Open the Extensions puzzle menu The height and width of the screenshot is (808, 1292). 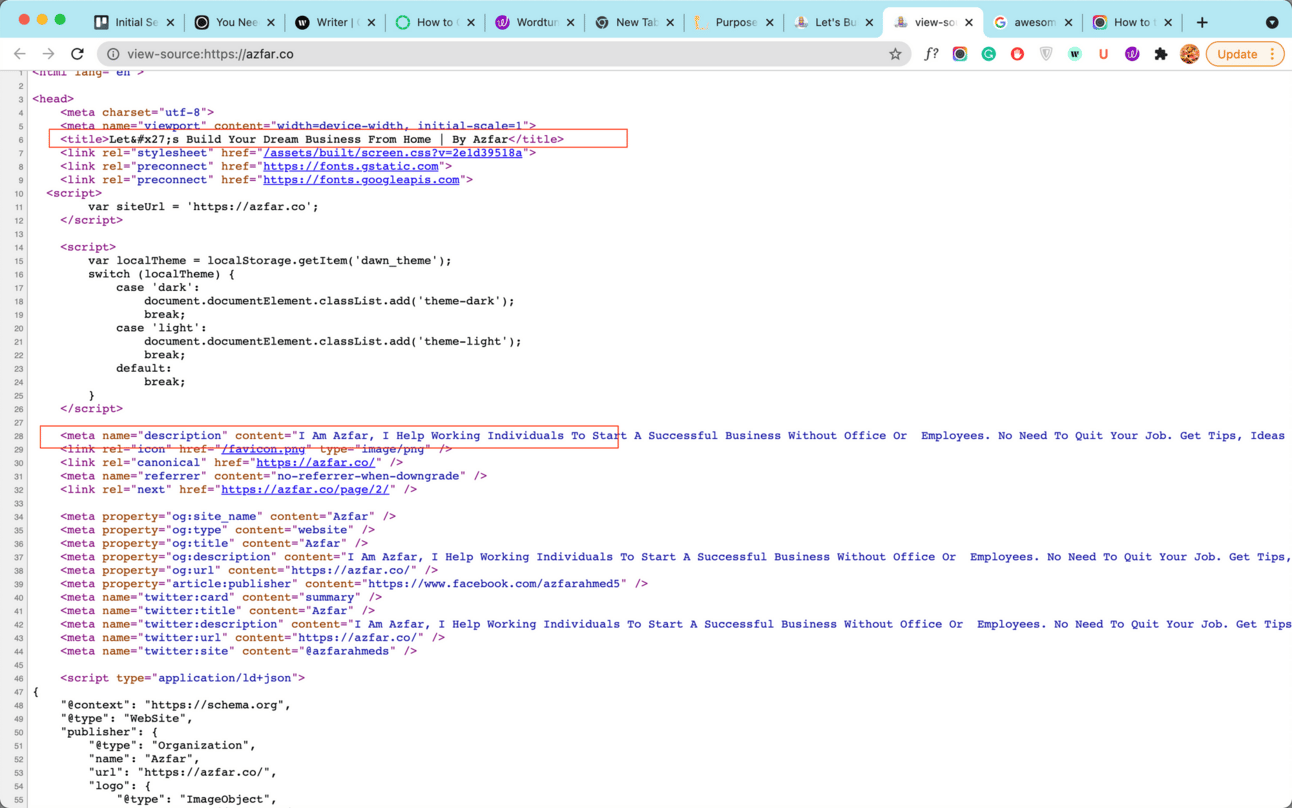(x=1161, y=54)
